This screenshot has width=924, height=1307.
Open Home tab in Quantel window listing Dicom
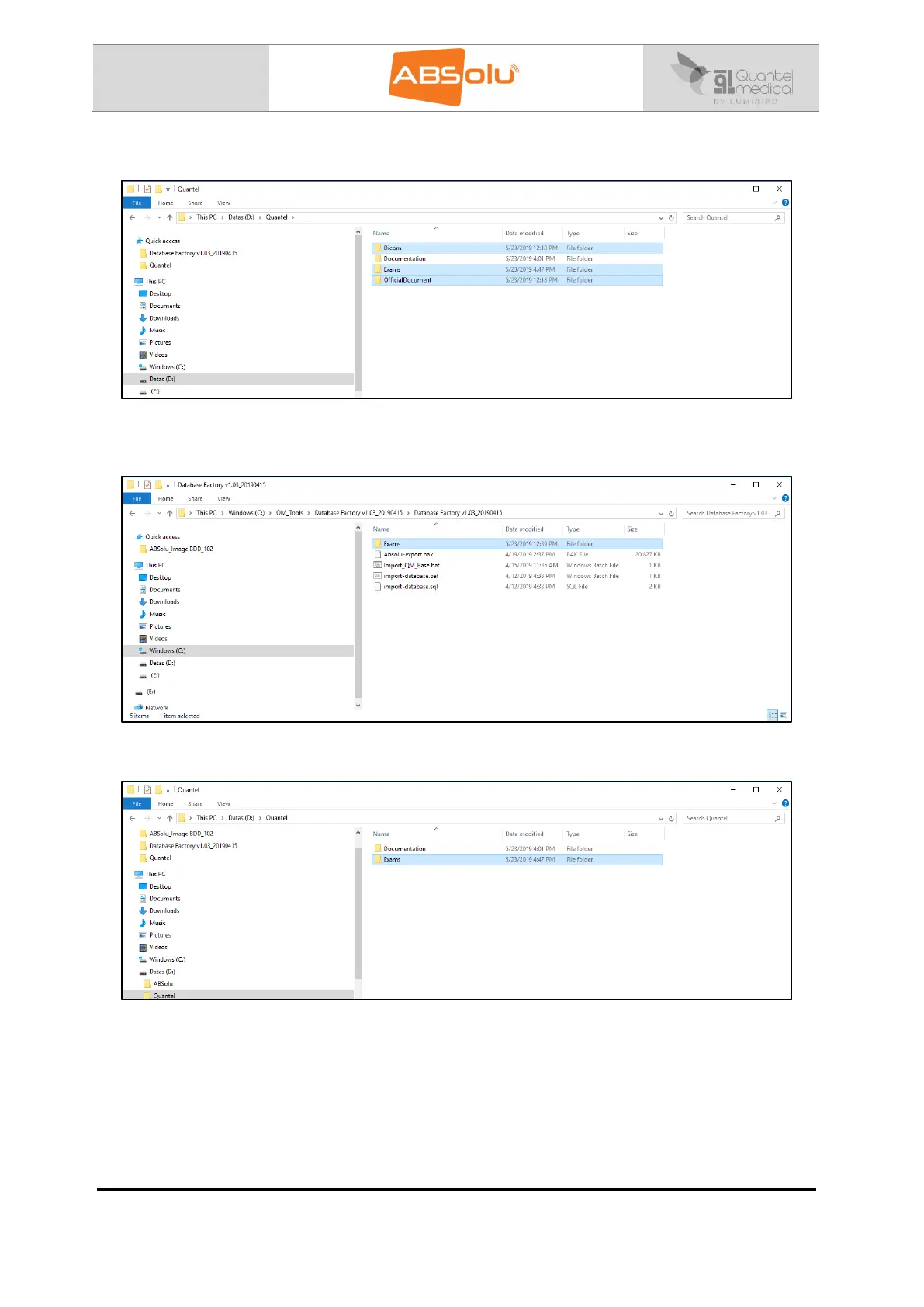tap(166, 203)
